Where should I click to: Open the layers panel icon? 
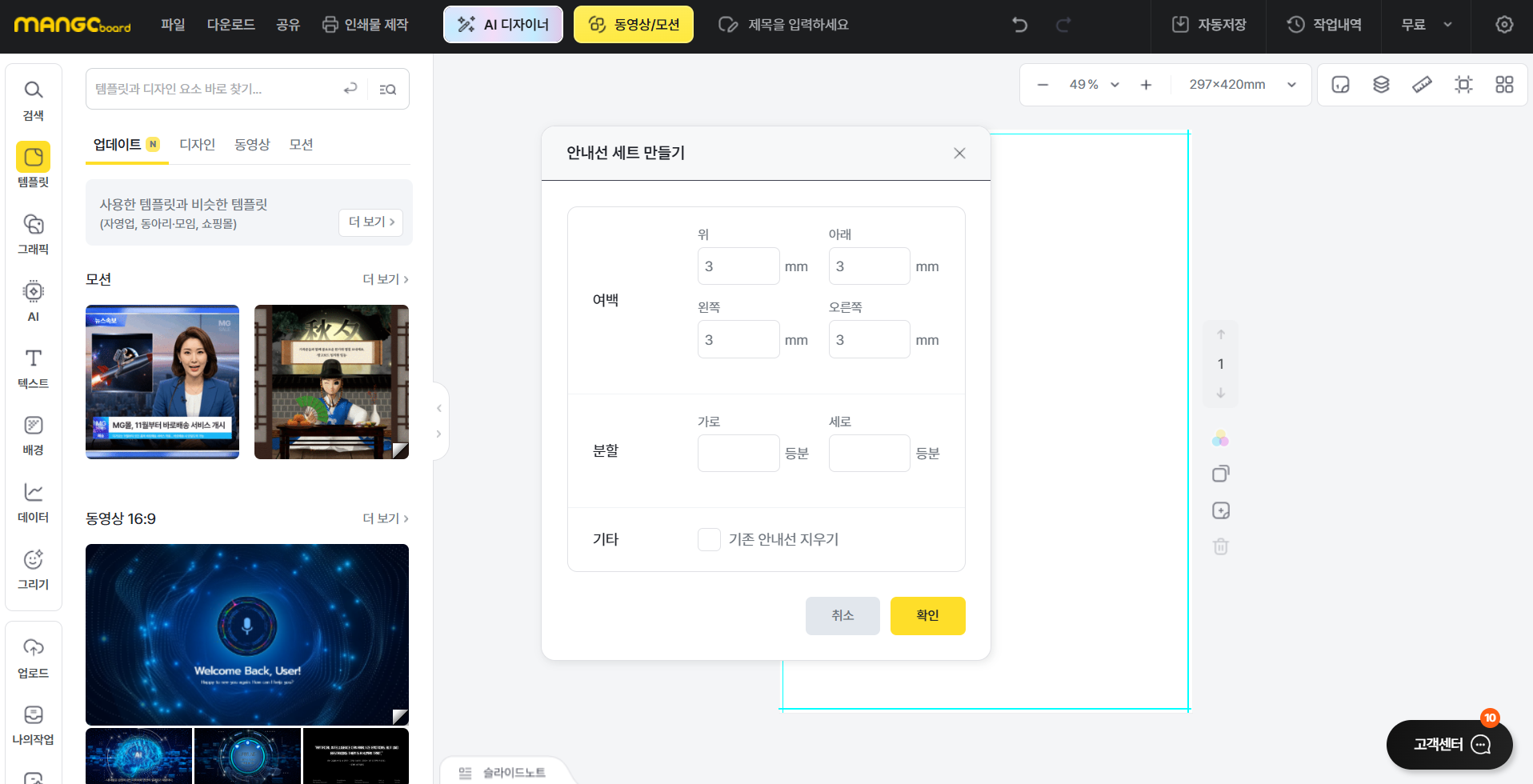[x=1381, y=84]
